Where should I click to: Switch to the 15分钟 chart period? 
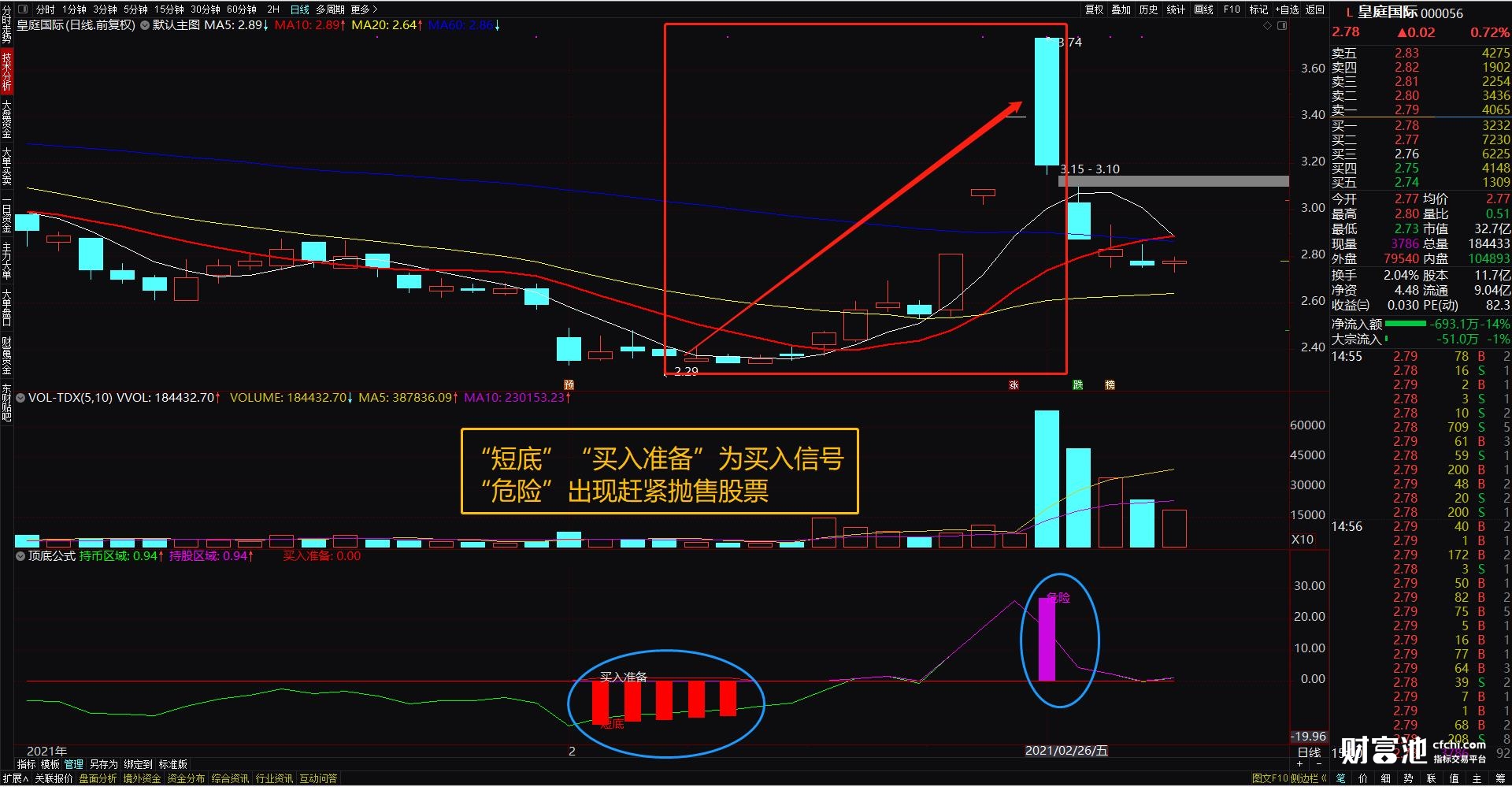pos(169,9)
